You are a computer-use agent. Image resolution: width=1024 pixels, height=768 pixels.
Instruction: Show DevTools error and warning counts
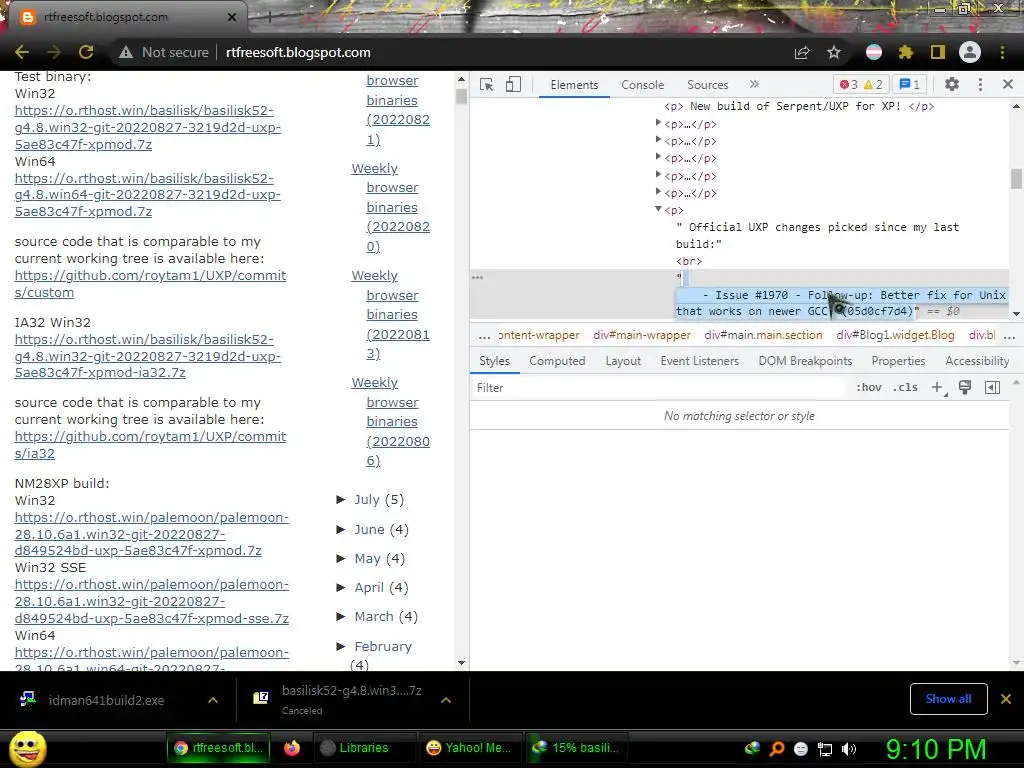861,84
